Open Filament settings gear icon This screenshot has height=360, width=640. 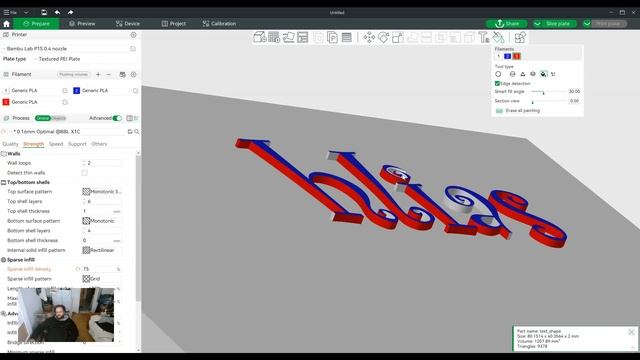pyautogui.click(x=133, y=74)
